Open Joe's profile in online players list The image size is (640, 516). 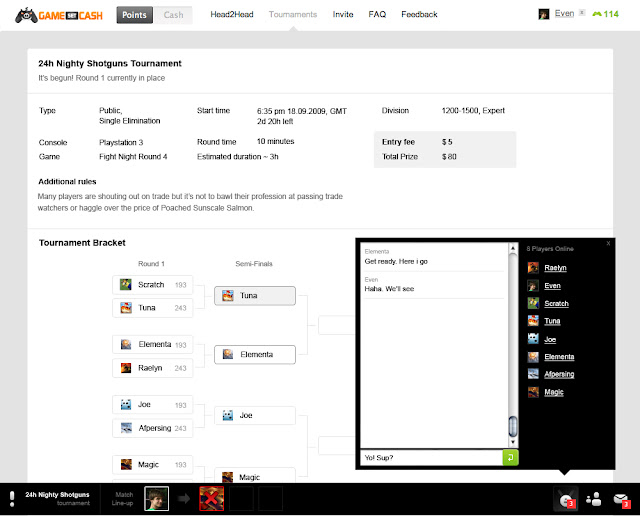(550, 339)
